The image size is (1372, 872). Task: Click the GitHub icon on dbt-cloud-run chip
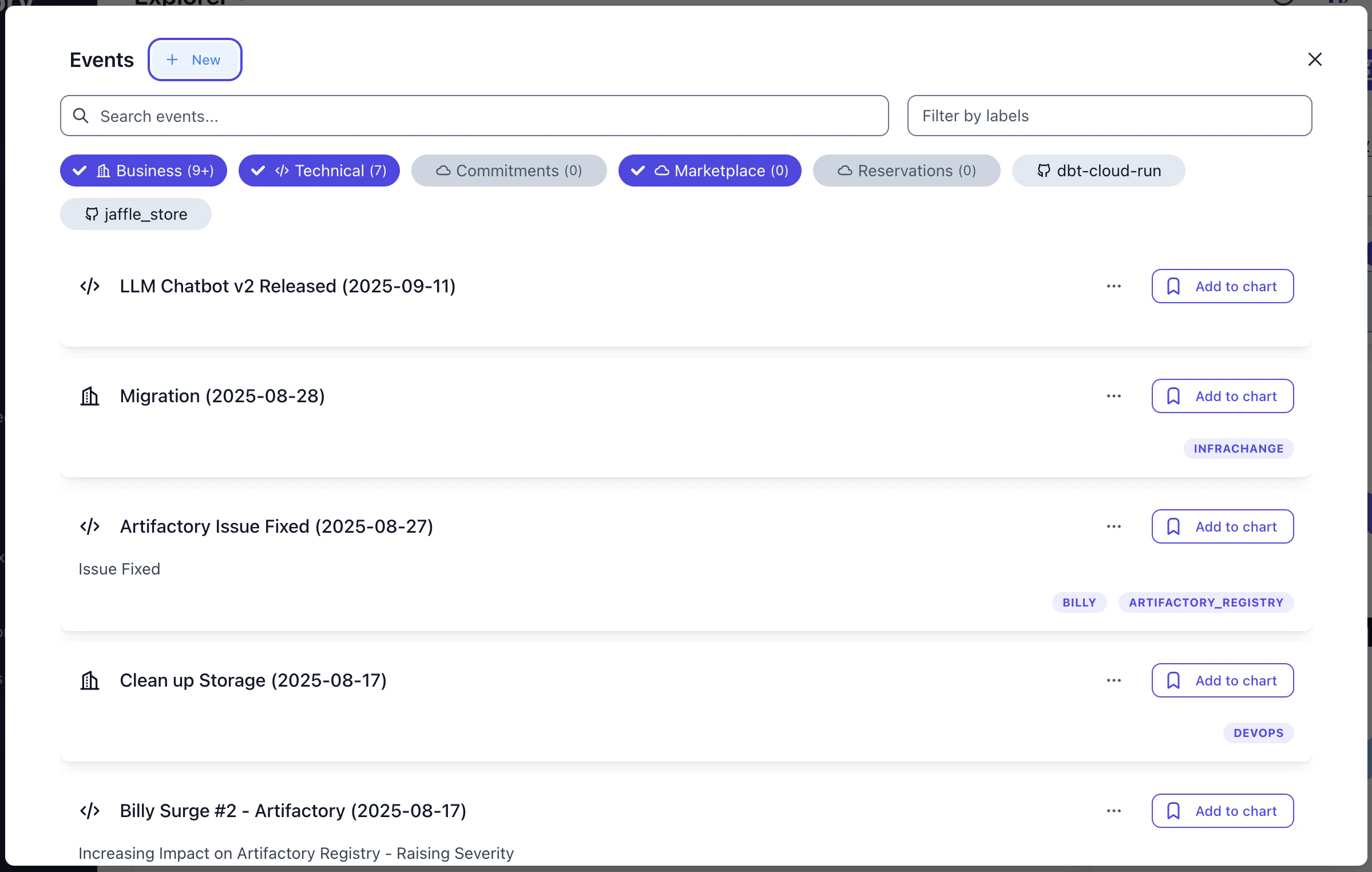(x=1044, y=171)
